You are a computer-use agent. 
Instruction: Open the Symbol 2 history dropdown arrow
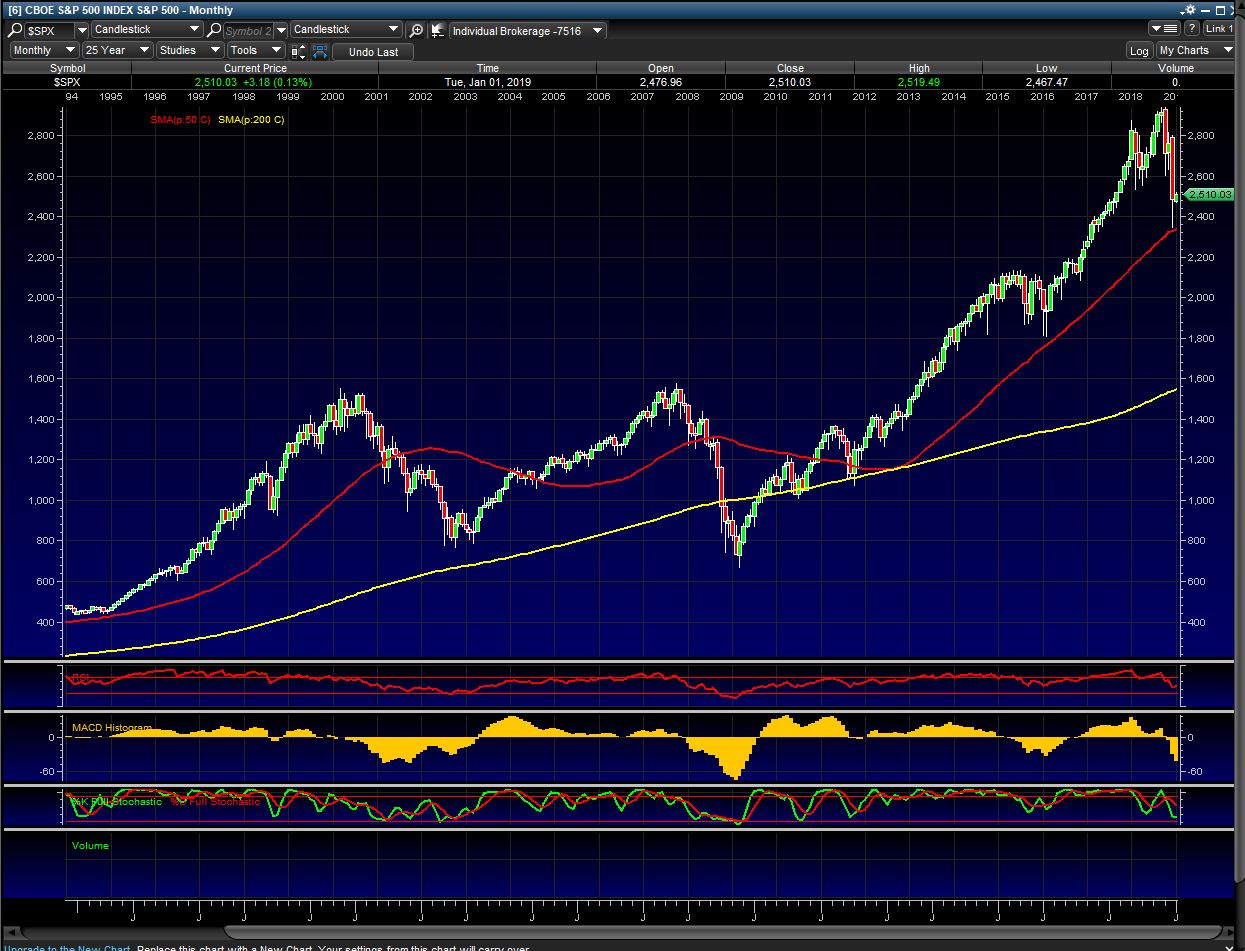tap(281, 31)
